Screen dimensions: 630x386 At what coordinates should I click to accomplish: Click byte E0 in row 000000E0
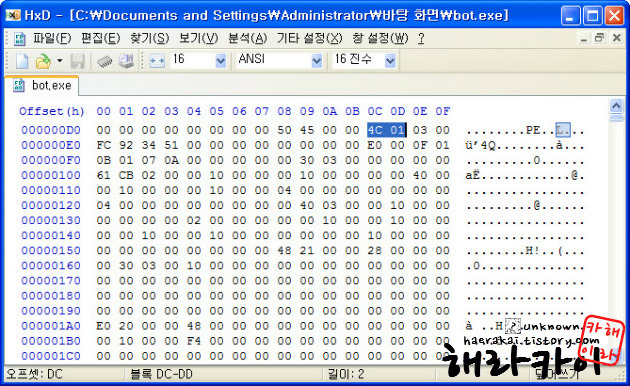(375, 145)
